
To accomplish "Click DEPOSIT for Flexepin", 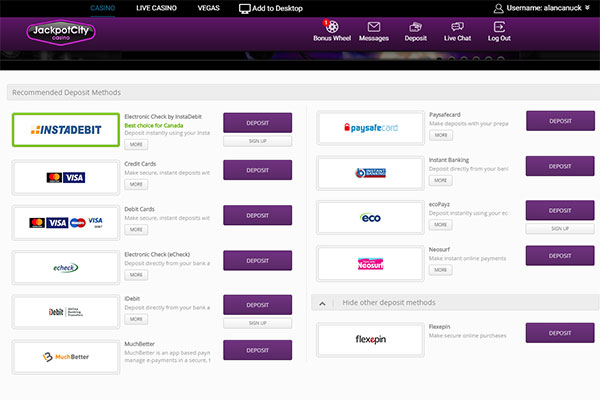I will (x=560, y=333).
